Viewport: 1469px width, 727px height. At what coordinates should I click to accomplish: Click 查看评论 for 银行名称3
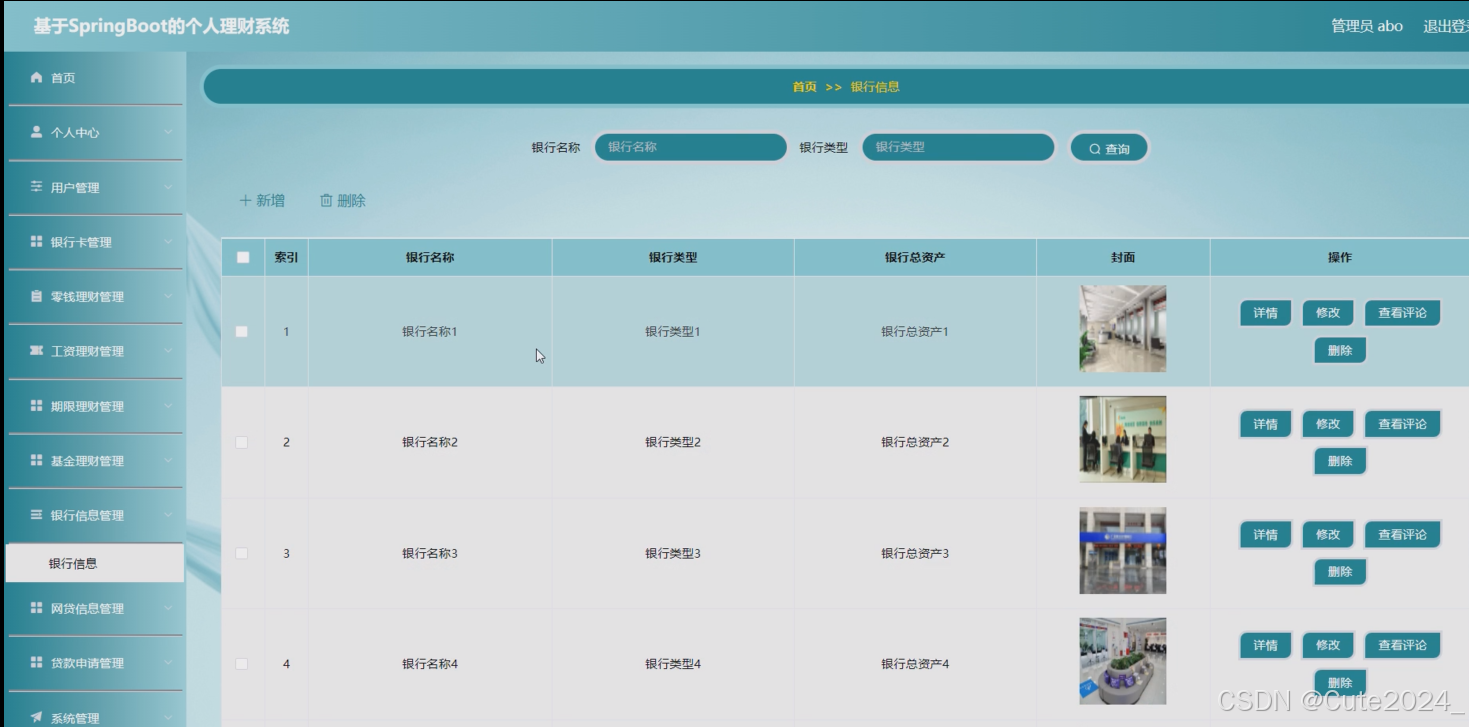point(1402,535)
